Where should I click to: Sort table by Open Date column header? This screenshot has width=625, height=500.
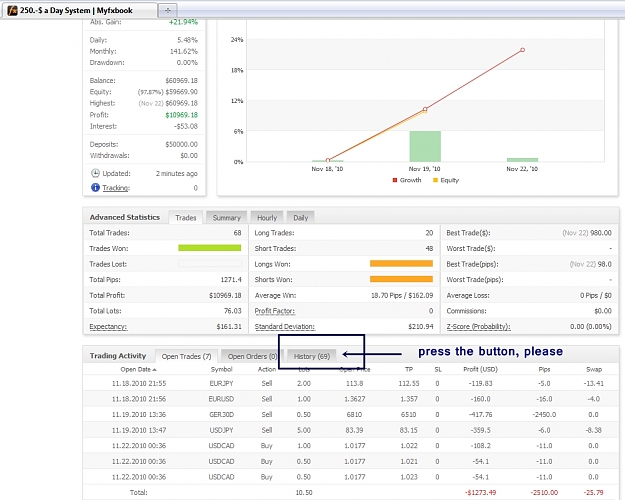[136, 370]
